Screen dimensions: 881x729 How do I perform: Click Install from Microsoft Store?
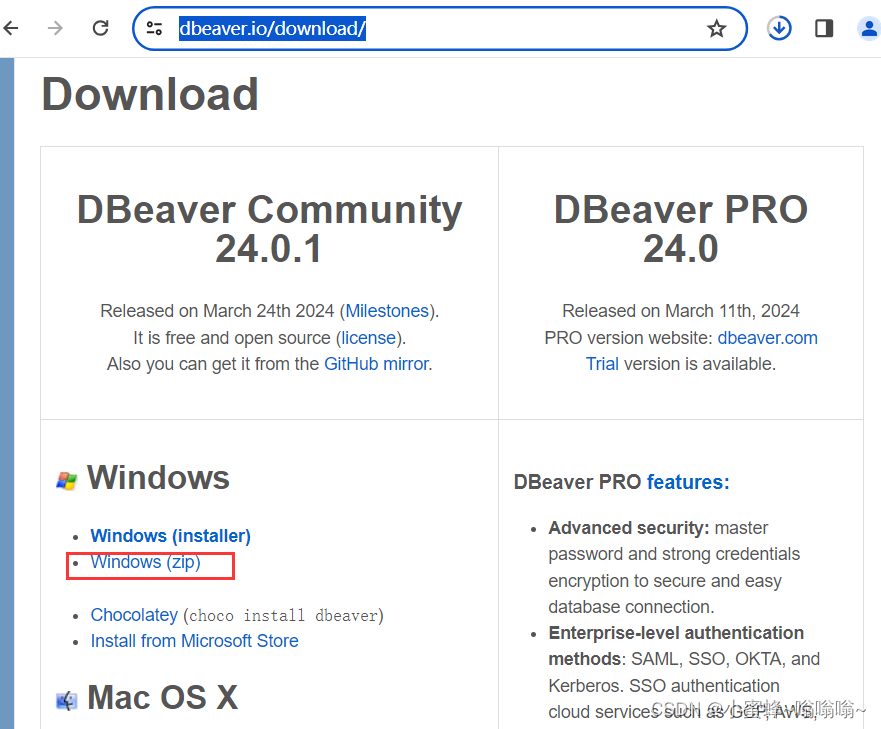(x=194, y=640)
